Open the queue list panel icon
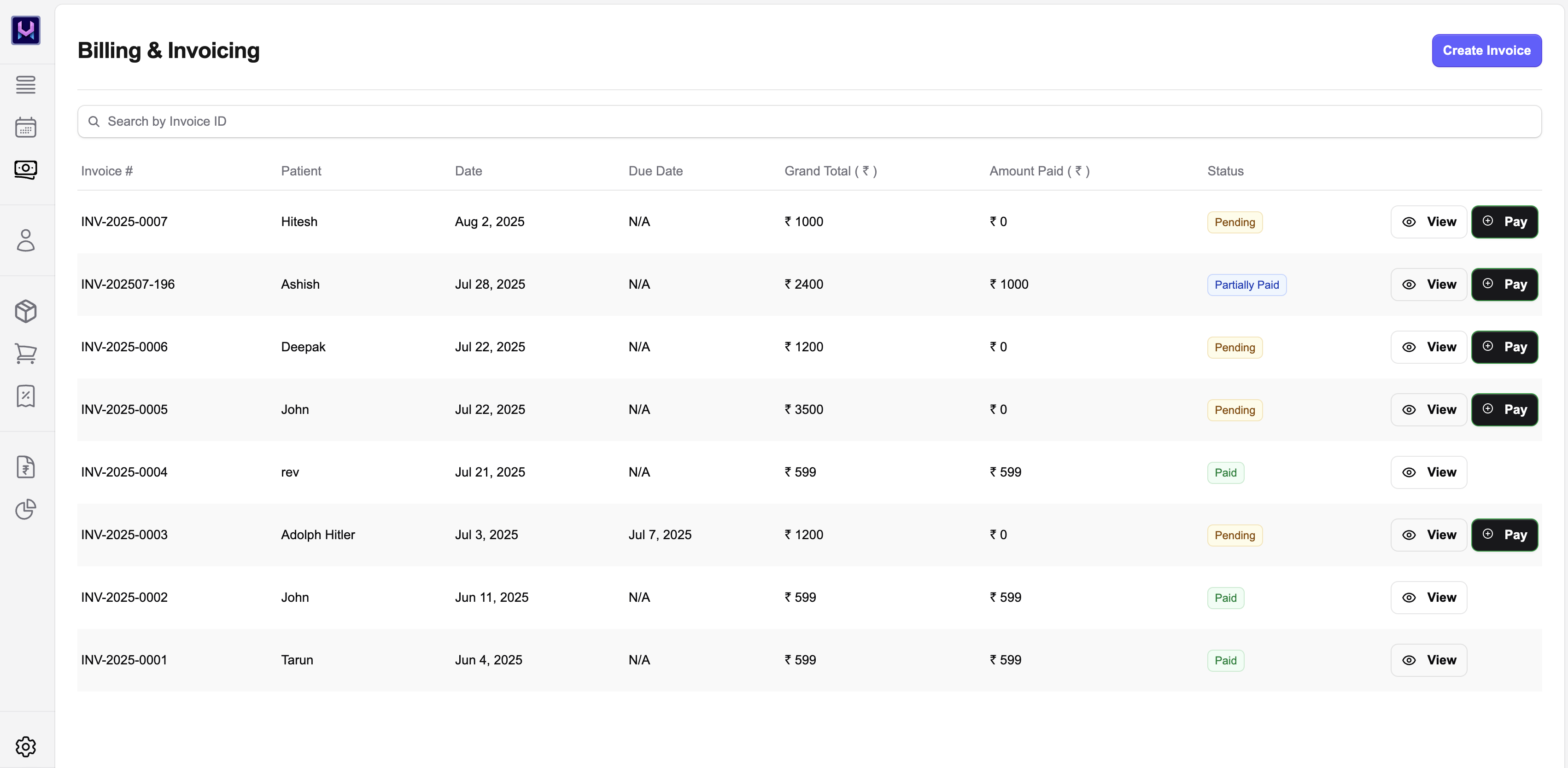This screenshot has height=768, width=1568. [25, 85]
